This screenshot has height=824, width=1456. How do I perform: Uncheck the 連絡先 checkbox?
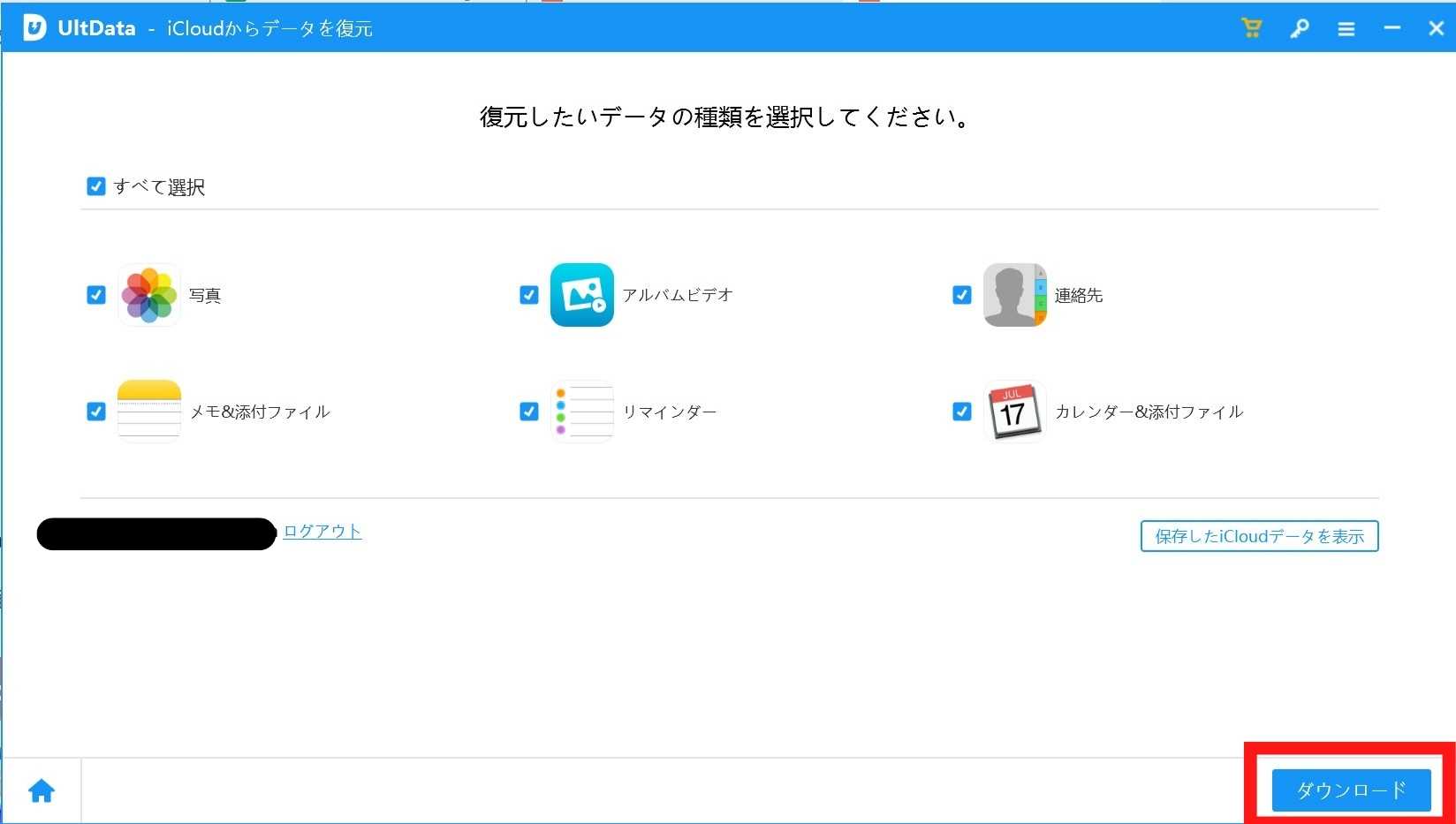click(x=962, y=295)
